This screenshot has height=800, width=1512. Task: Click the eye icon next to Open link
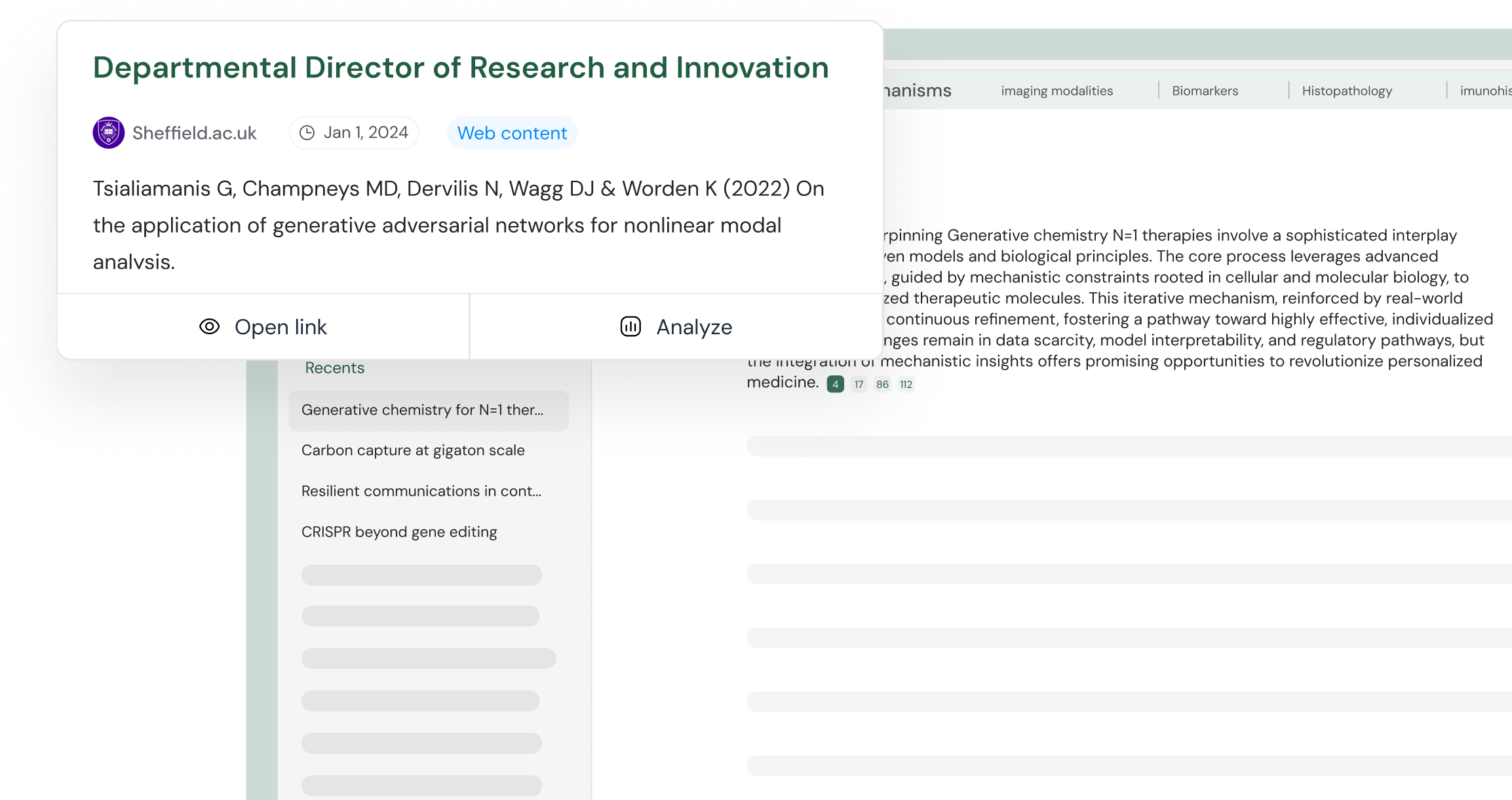point(209,326)
